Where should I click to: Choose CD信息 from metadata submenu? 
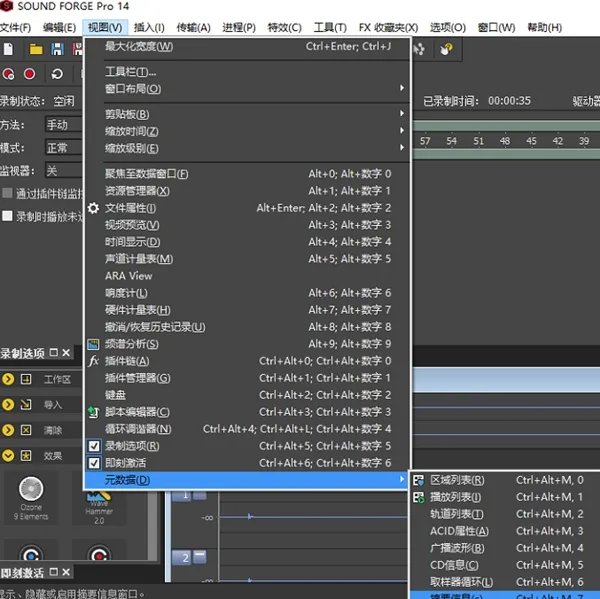tap(505, 565)
